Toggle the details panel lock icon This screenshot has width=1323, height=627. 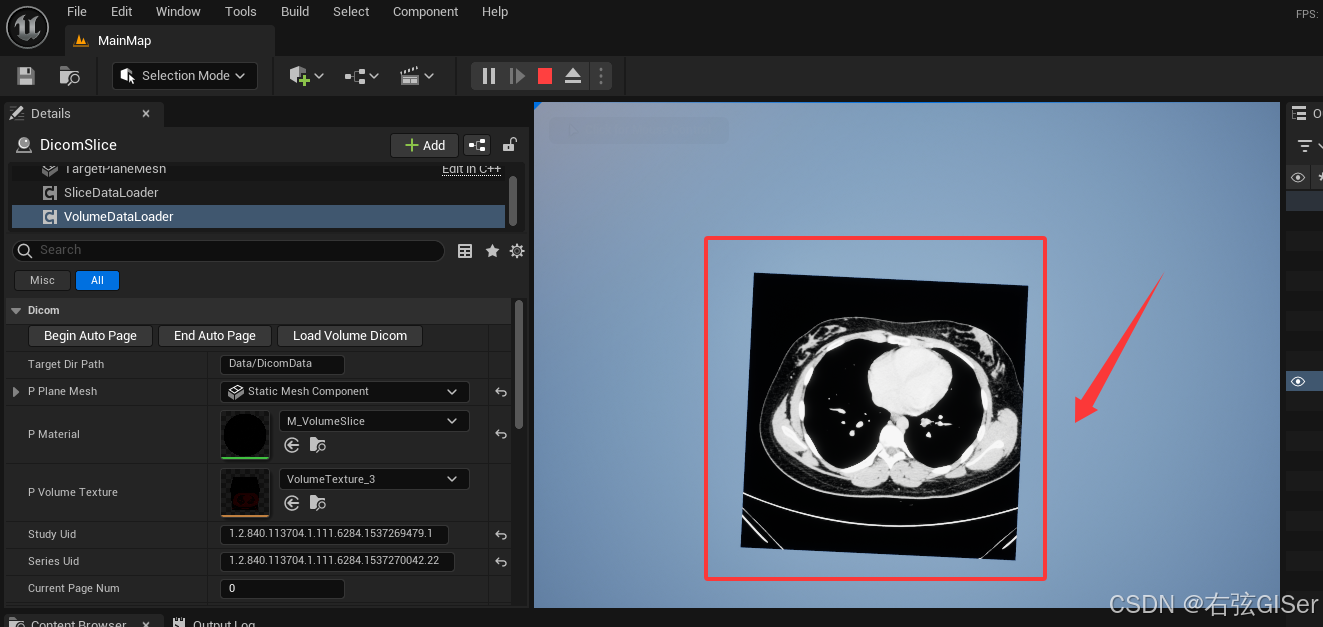coord(510,145)
